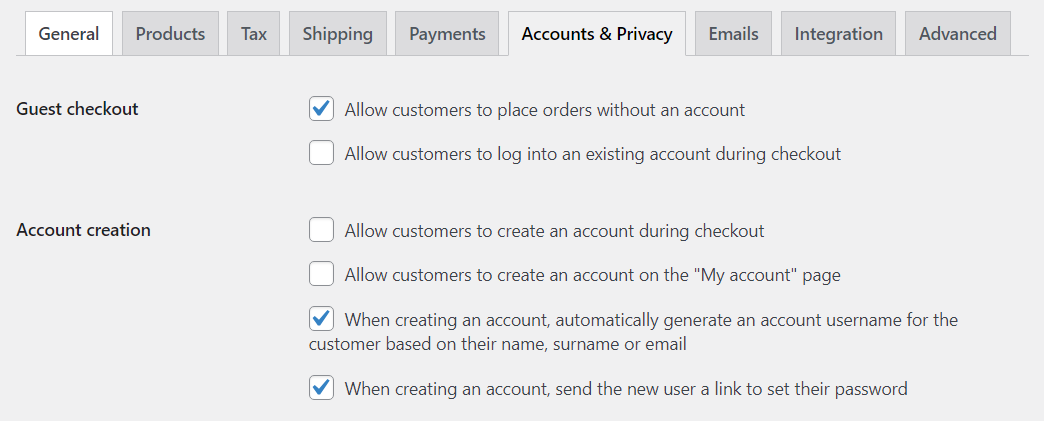Go to the Tax tab
Image resolution: width=1044 pixels, height=421 pixels.
(254, 34)
